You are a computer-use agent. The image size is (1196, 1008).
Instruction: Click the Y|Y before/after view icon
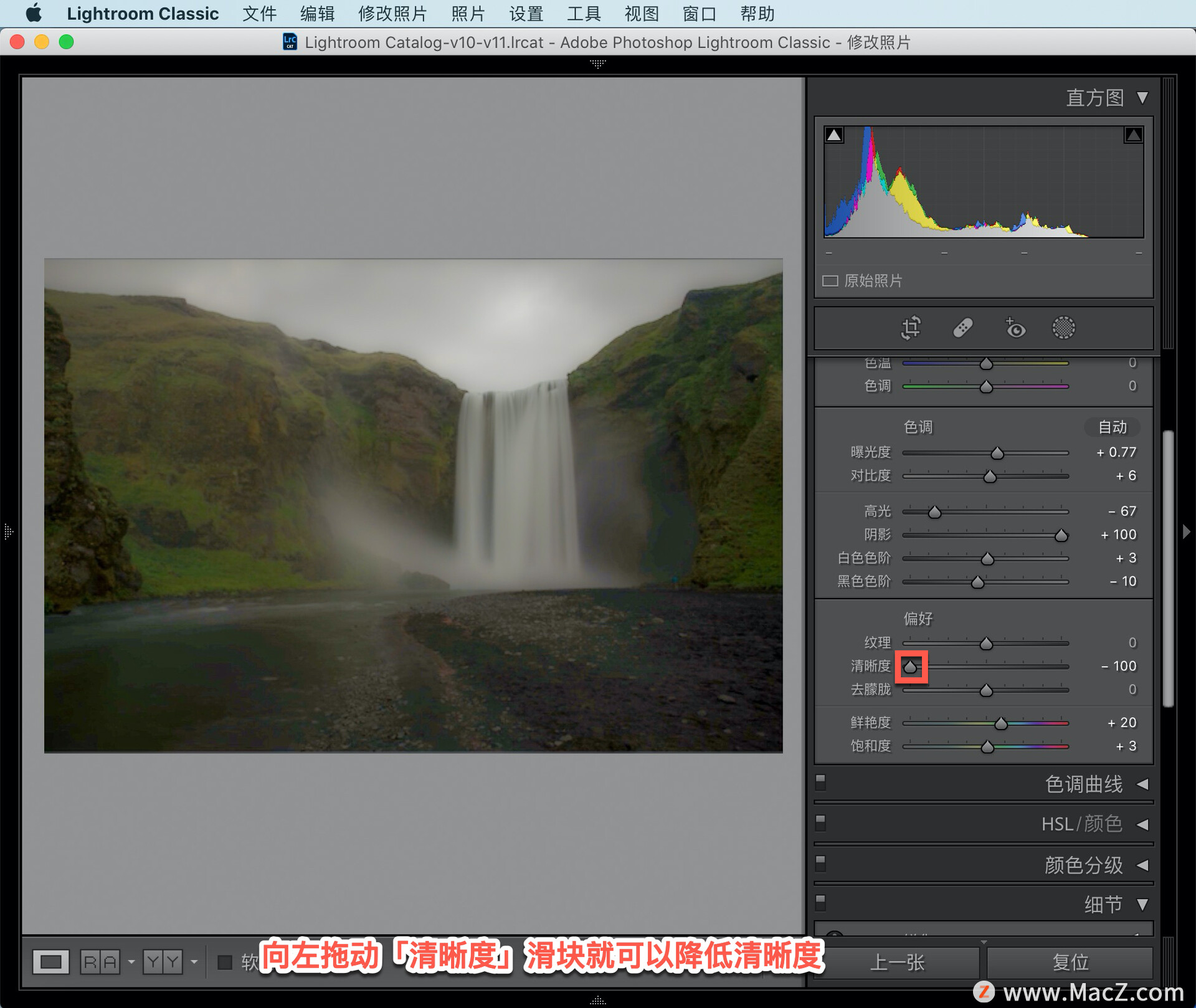(x=163, y=962)
